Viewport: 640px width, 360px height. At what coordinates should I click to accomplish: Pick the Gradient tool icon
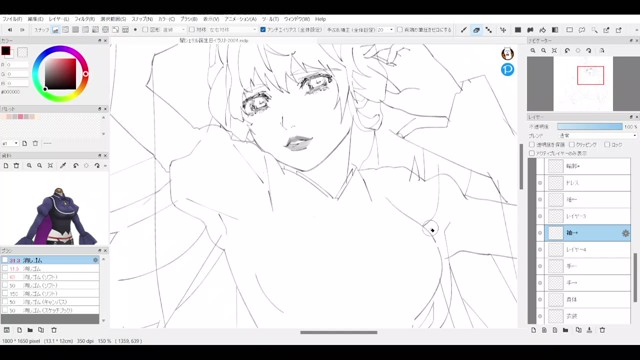click(x=555, y=30)
